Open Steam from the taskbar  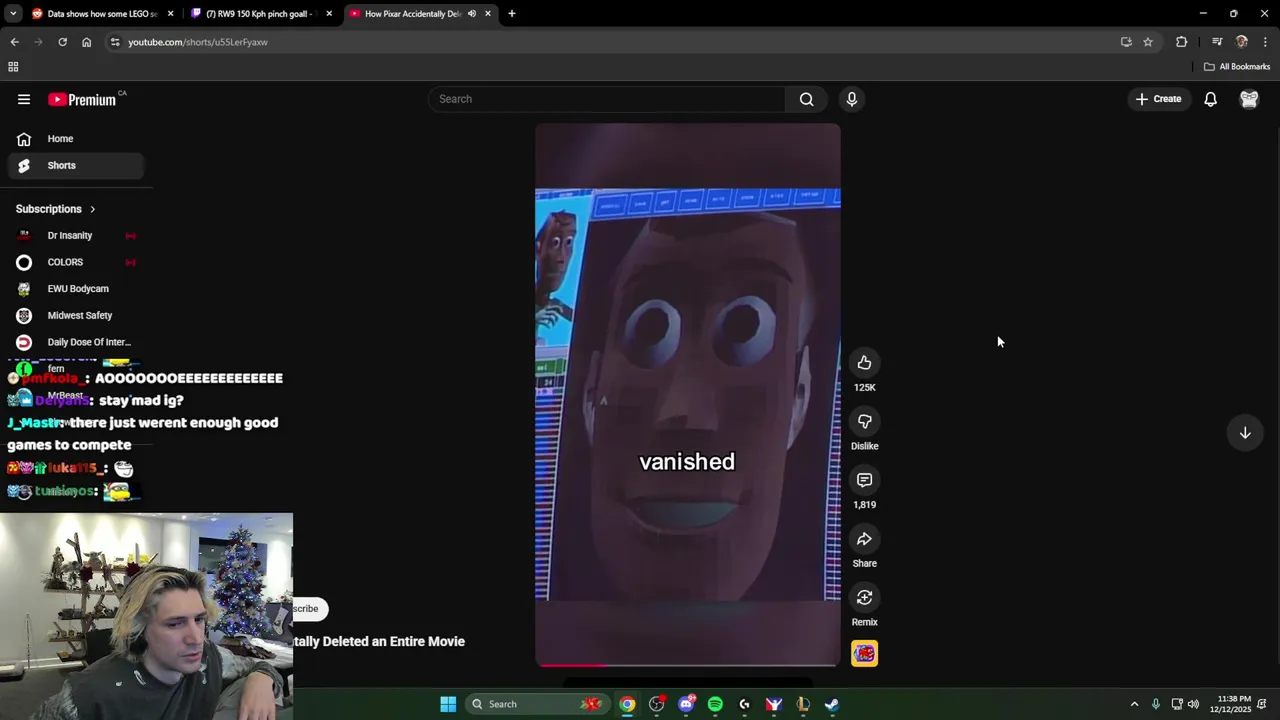point(832,704)
